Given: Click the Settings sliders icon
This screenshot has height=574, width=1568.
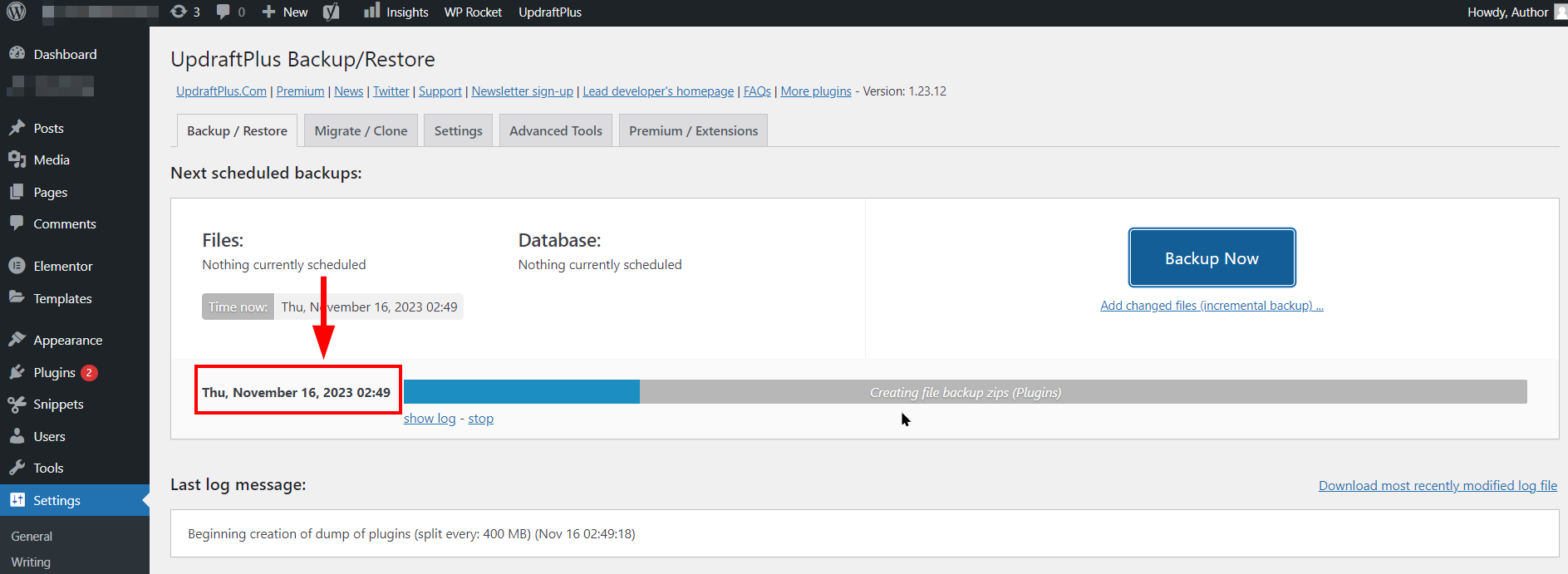Looking at the screenshot, I should 17,500.
